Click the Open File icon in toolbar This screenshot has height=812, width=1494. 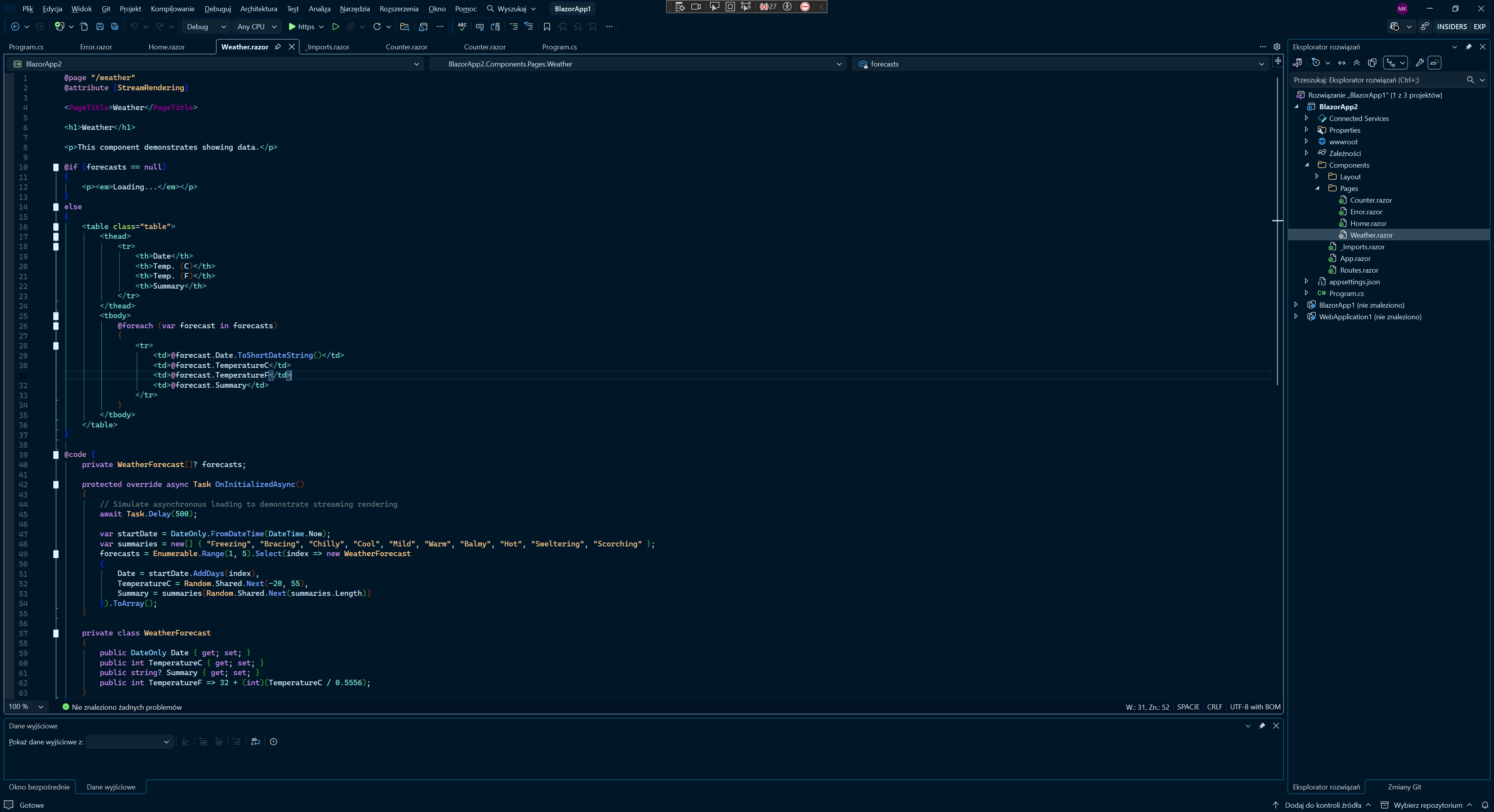coord(84,27)
